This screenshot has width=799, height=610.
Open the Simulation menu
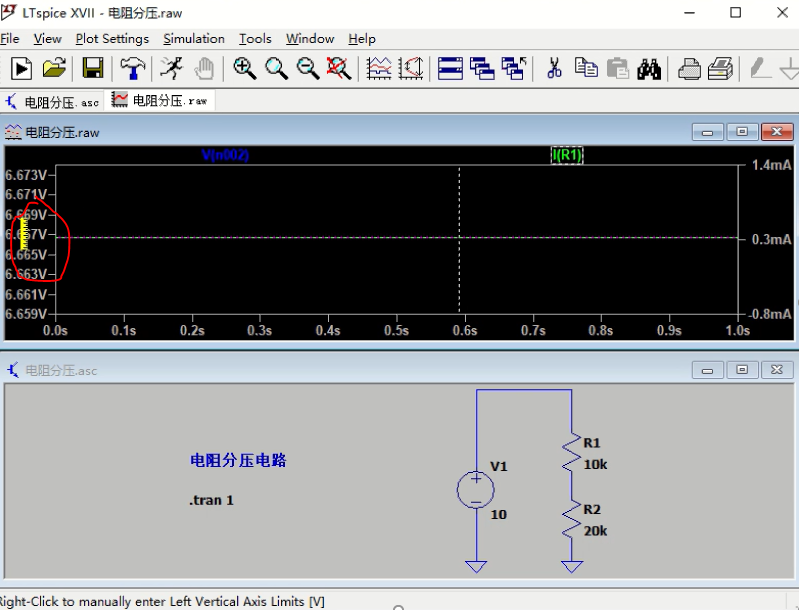(194, 39)
